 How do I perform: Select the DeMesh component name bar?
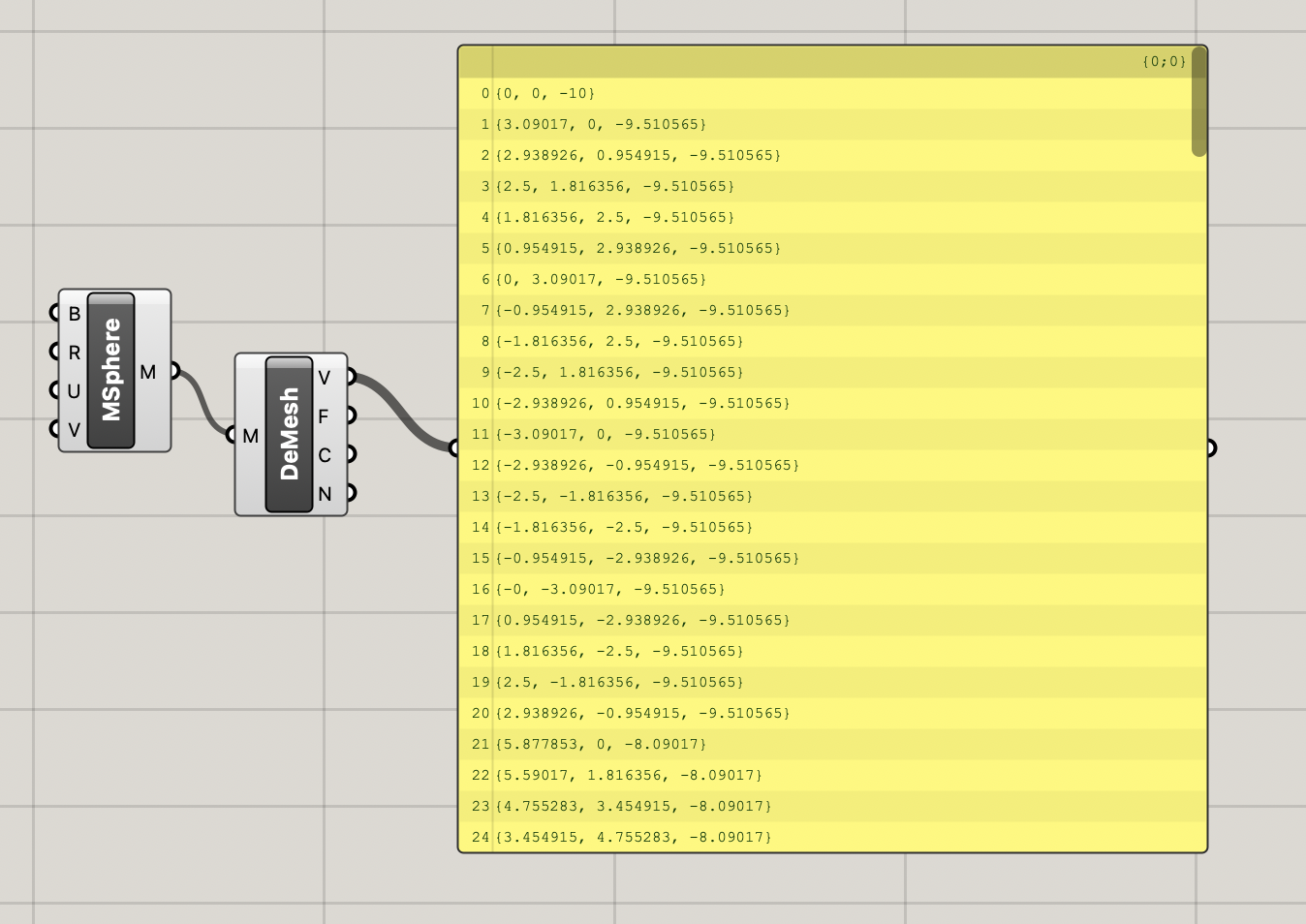tap(289, 434)
